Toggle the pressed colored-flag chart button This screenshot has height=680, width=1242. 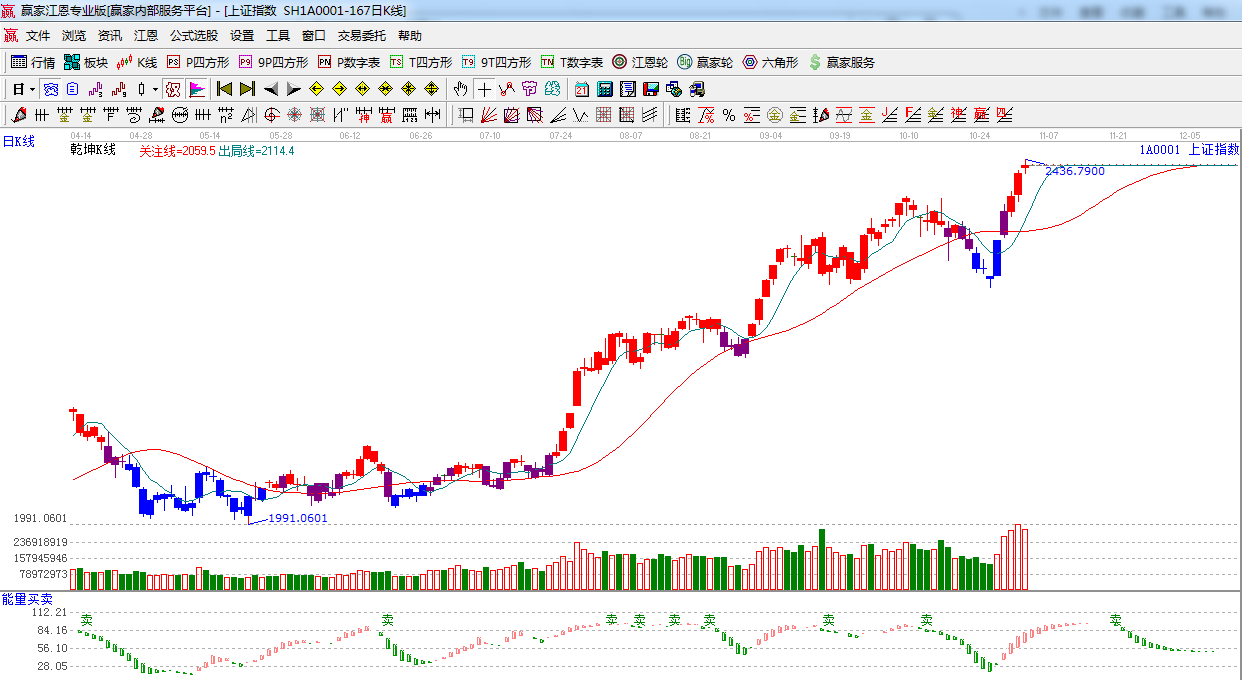(196, 89)
